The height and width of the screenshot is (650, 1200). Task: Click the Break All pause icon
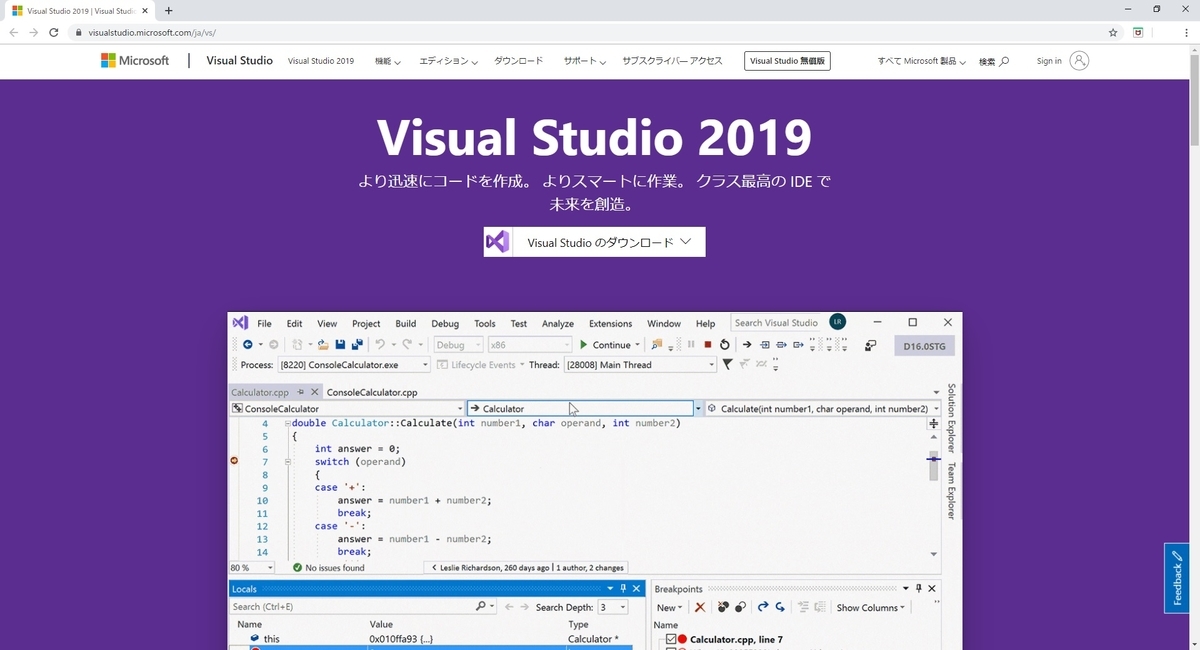(x=691, y=344)
